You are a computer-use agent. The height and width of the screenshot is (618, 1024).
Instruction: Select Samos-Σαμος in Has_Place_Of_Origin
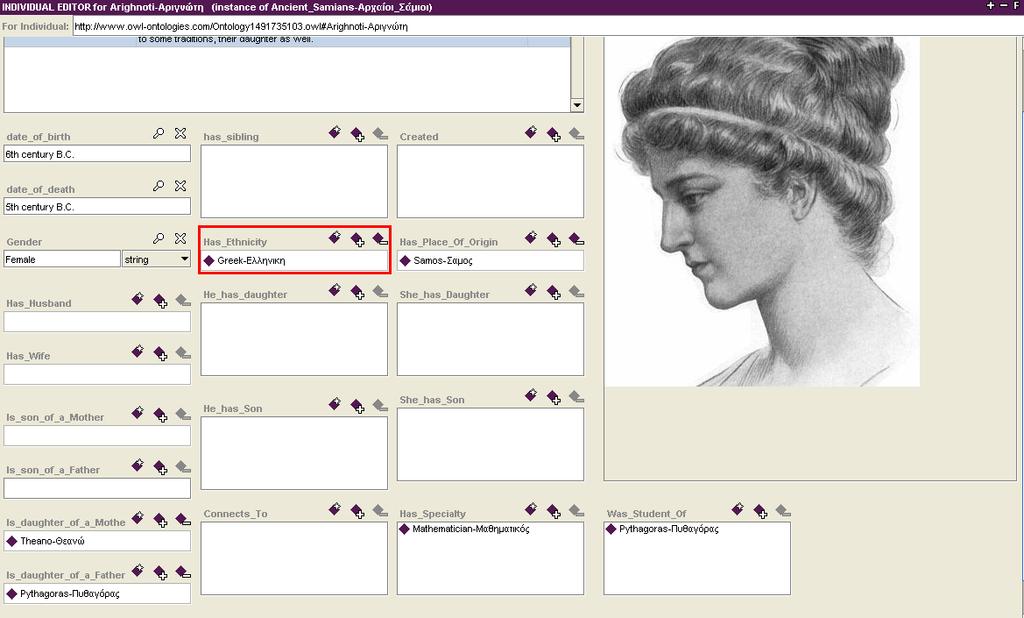(443, 261)
